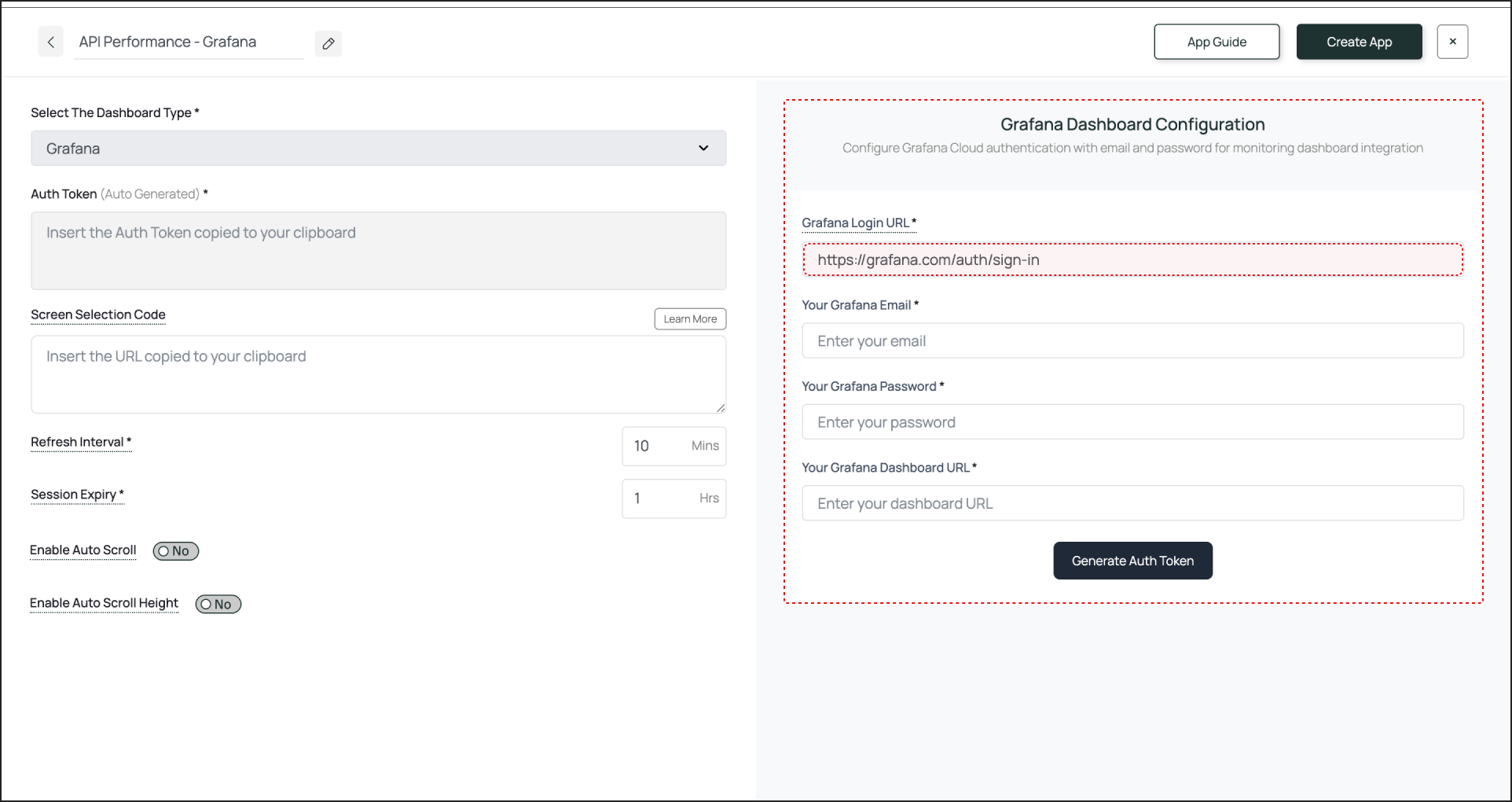Click the back arrow icon

(x=51, y=42)
